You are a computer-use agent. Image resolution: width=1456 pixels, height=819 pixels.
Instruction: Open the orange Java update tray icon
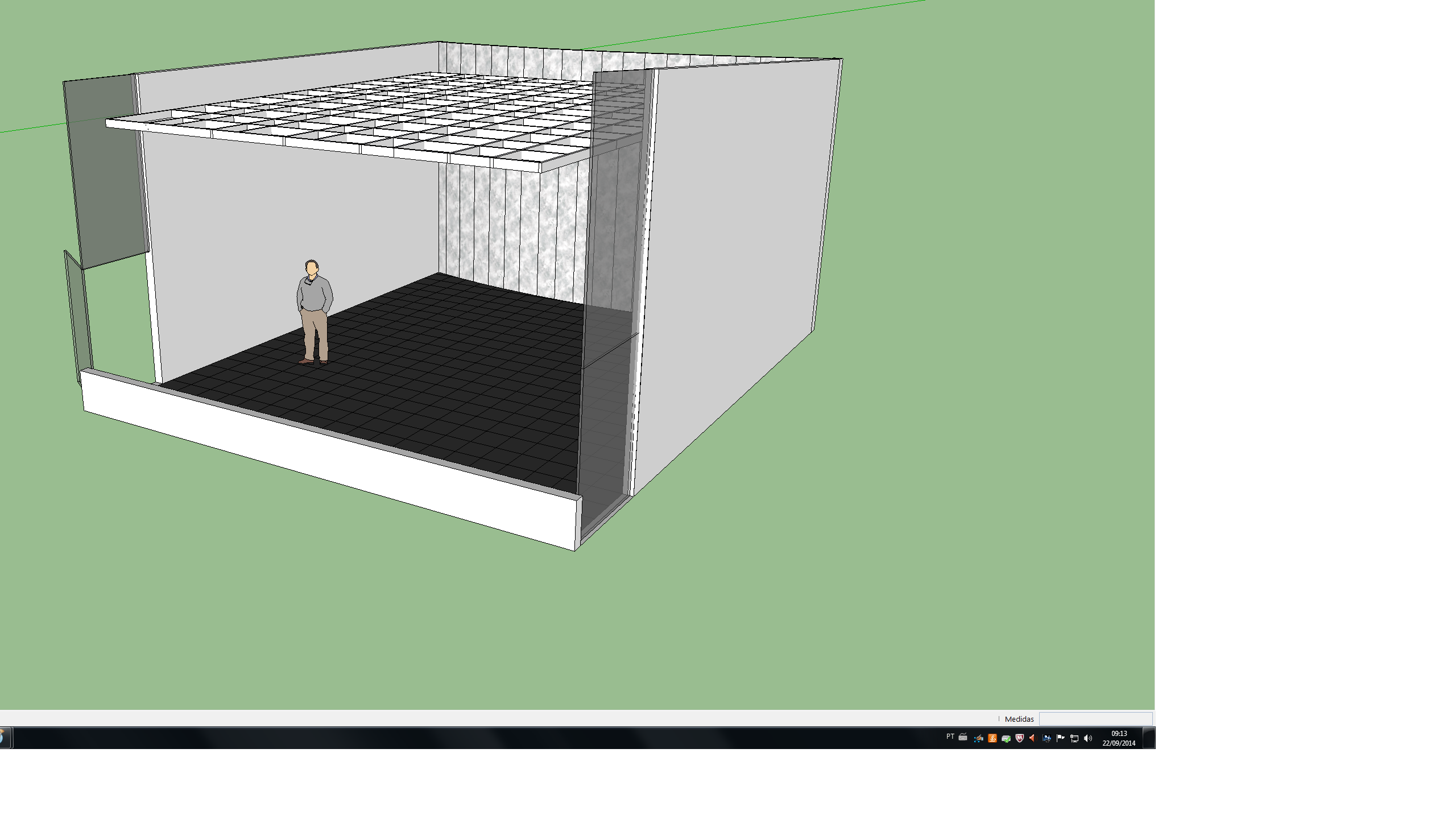pos(992,738)
